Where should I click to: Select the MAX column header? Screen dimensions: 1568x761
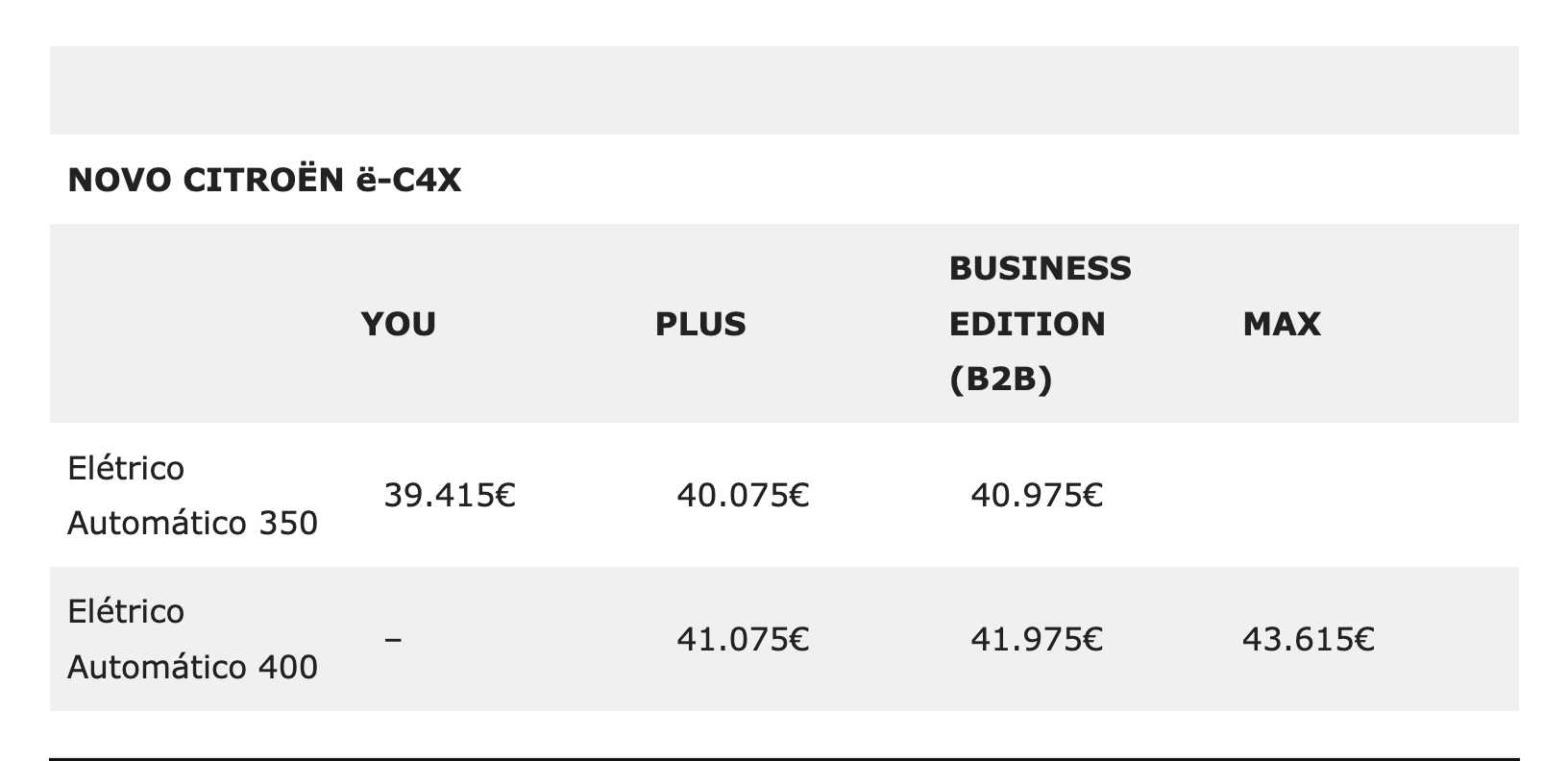1282,324
